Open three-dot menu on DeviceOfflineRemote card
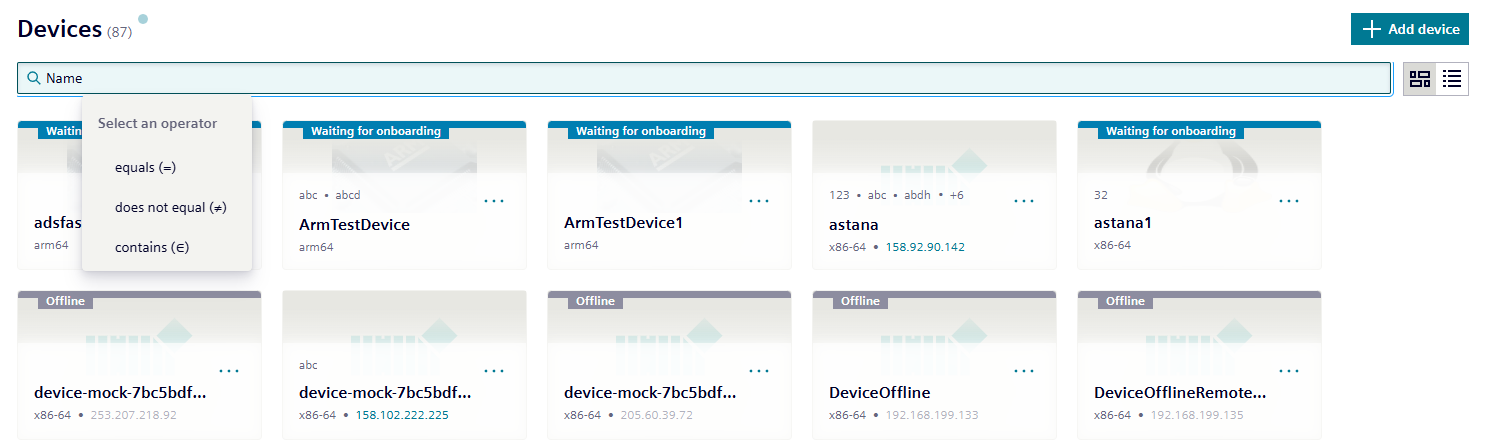The width and height of the screenshot is (1493, 447). click(1289, 371)
